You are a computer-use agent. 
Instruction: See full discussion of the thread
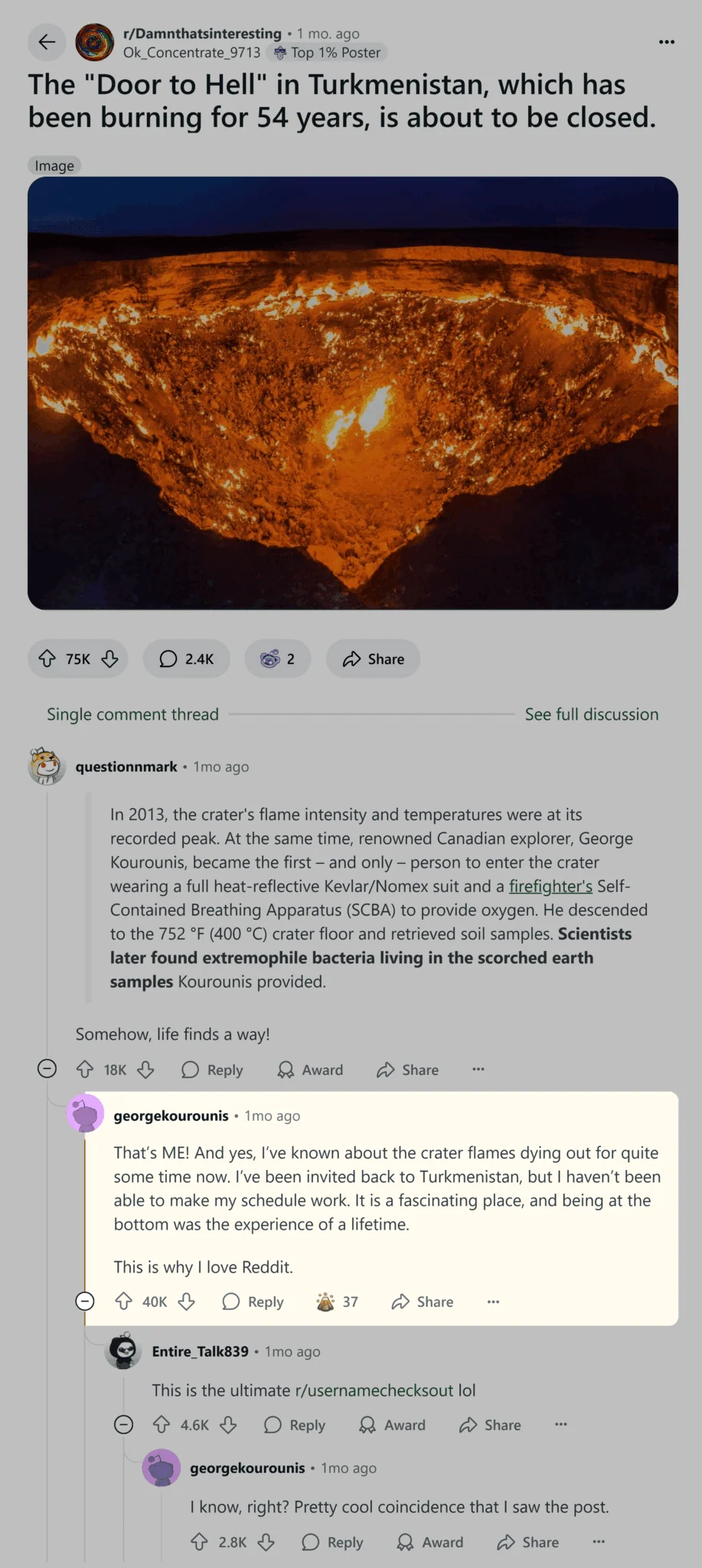[591, 714]
